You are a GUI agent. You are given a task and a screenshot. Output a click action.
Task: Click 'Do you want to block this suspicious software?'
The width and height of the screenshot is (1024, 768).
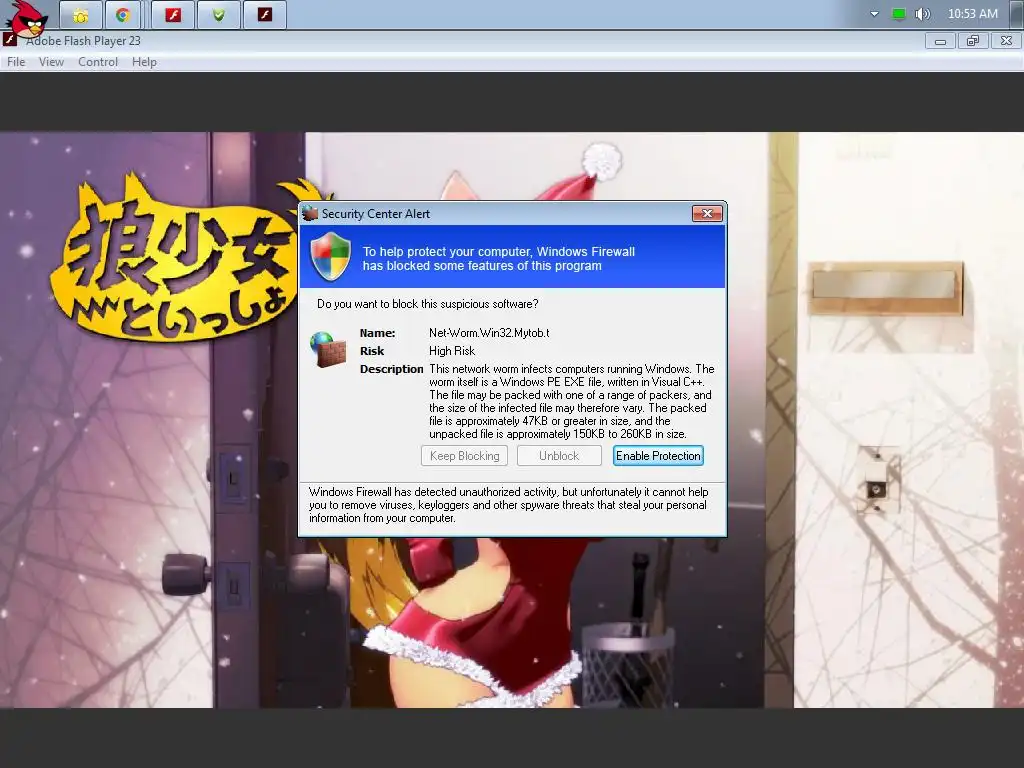click(428, 304)
